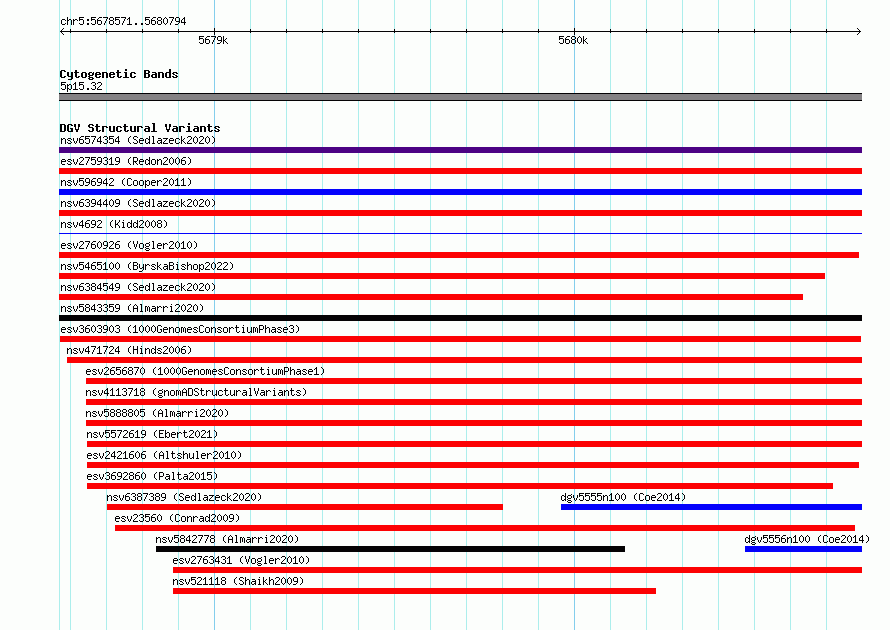The width and height of the screenshot is (890, 630).
Task: Open nsv5888805 (Almarri2020) label
Action: click(157, 413)
